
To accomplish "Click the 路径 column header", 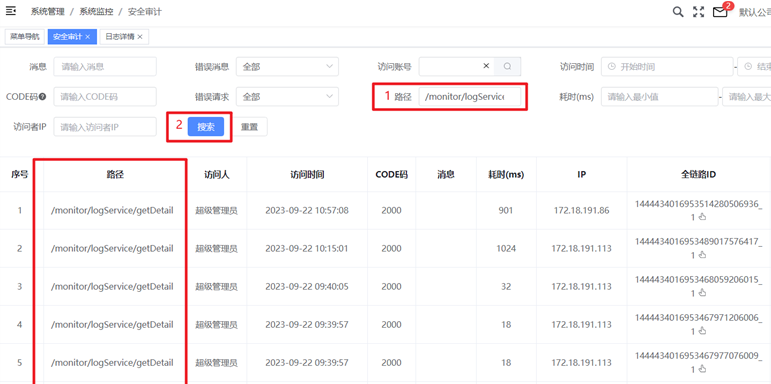I will point(115,175).
